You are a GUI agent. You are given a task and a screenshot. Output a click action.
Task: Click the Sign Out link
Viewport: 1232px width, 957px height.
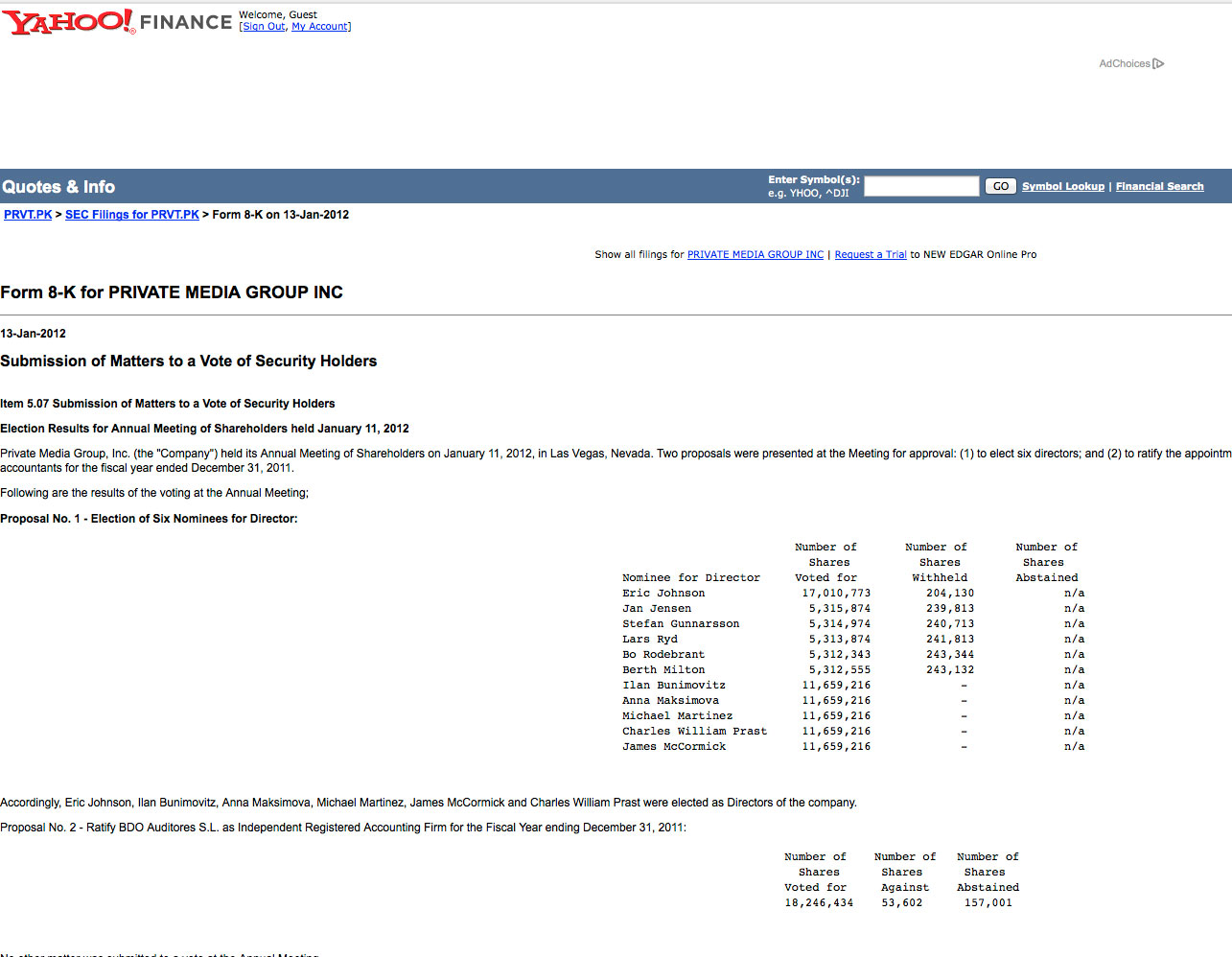264,27
